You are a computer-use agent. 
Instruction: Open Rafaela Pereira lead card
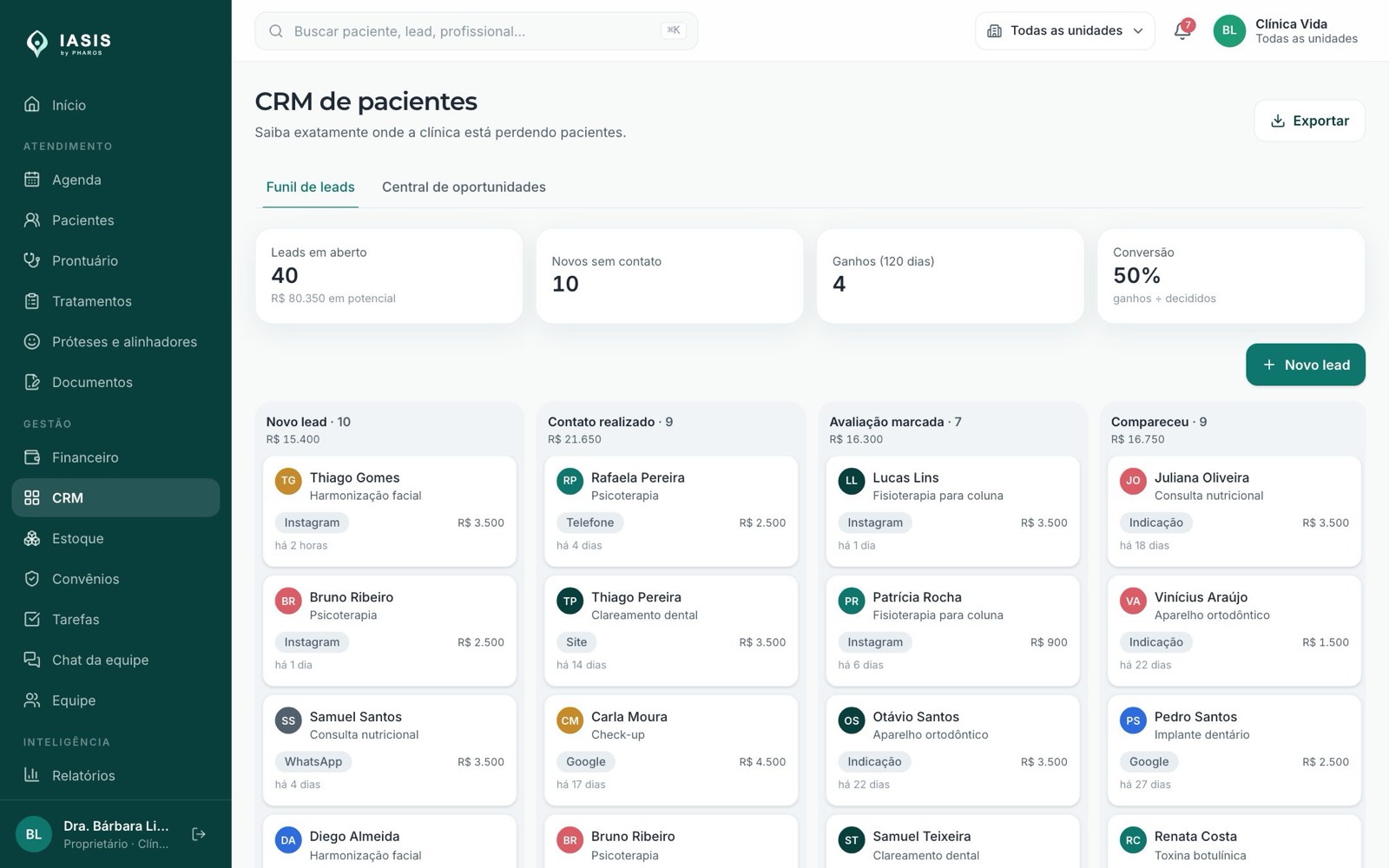[x=671, y=511]
